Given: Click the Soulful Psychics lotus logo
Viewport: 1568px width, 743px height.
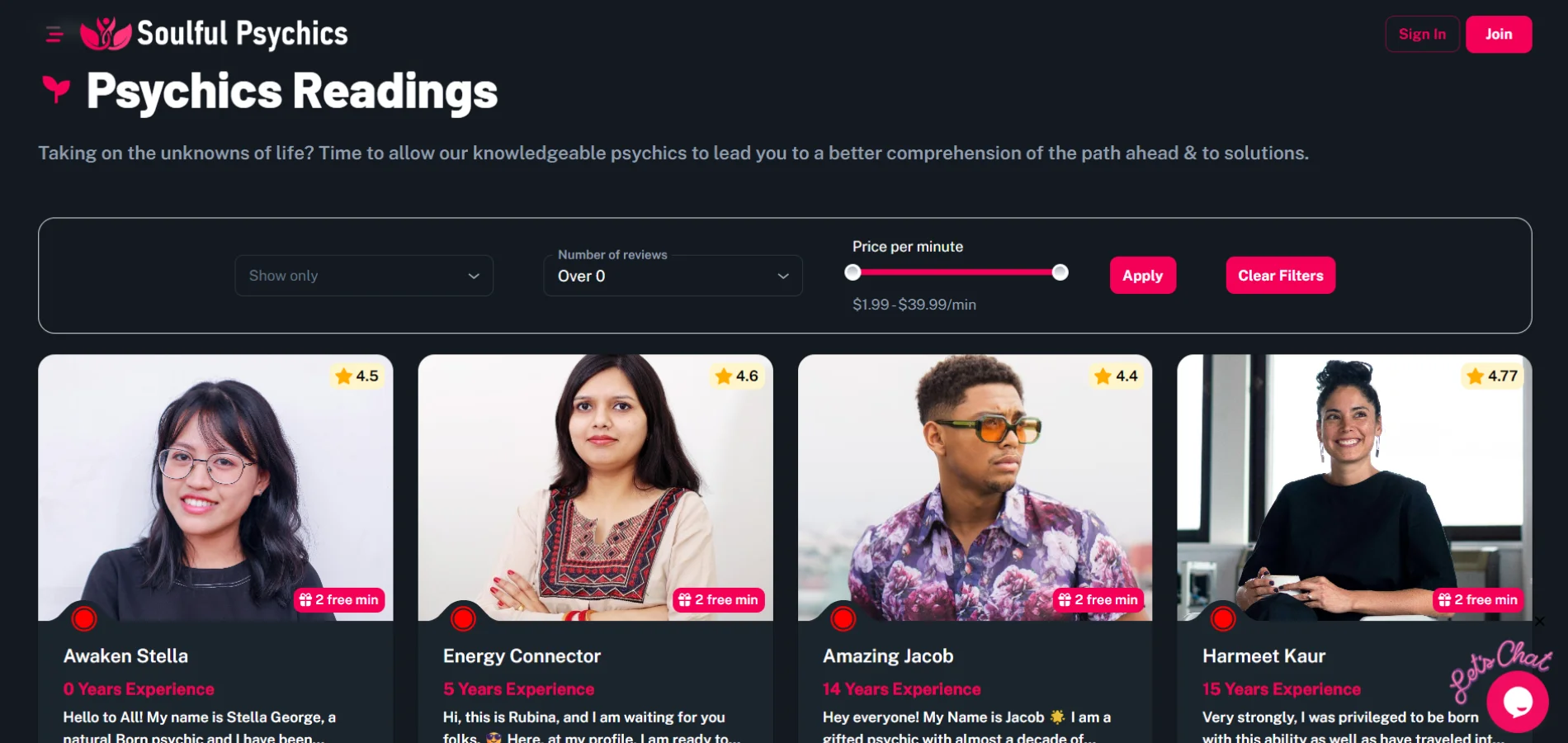Looking at the screenshot, I should click(x=106, y=35).
